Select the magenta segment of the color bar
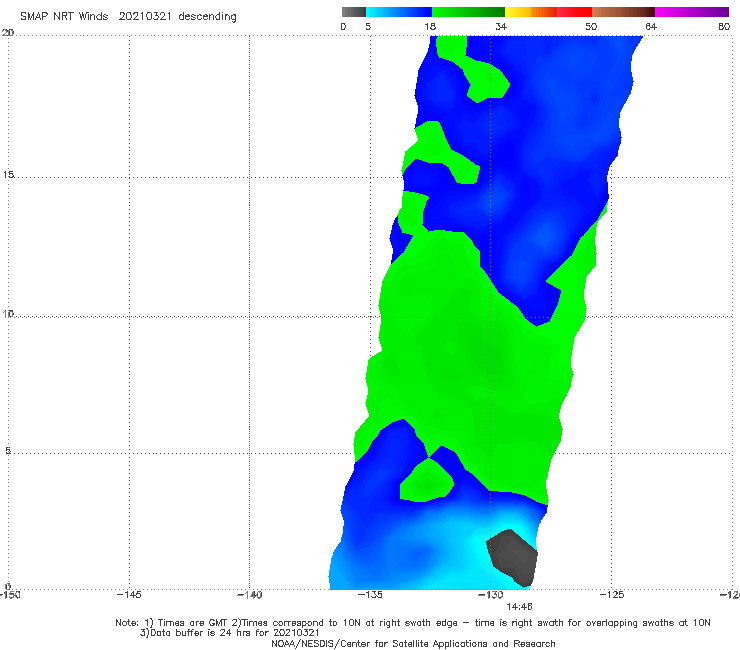 pos(692,12)
